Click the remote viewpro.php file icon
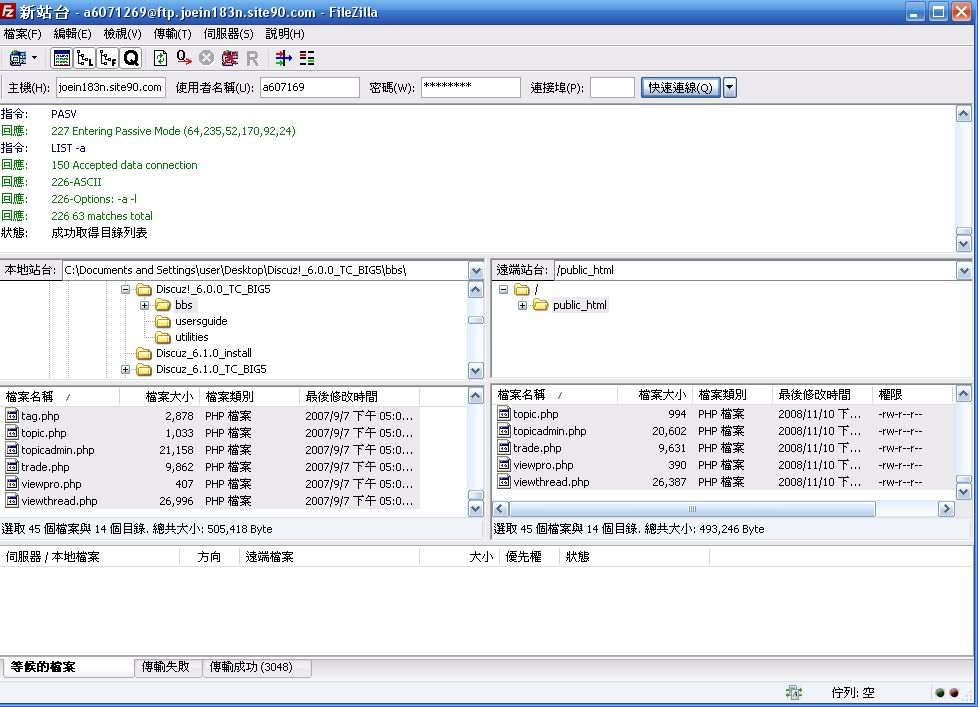The width and height of the screenshot is (978, 707). (504, 464)
